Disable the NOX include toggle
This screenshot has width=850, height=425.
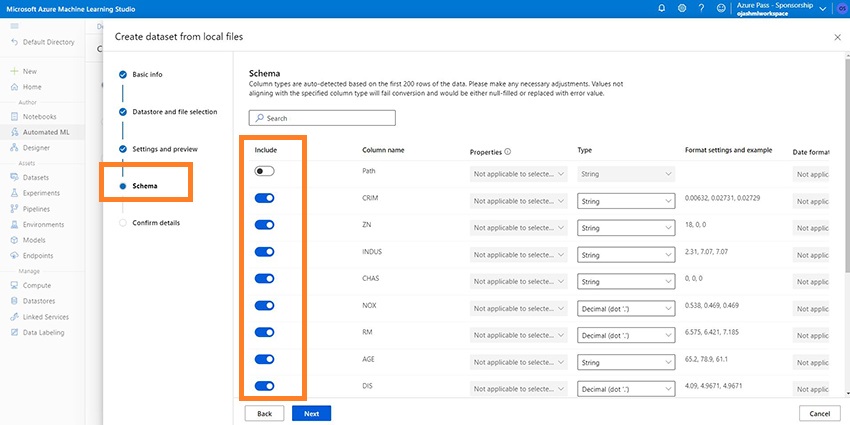click(265, 306)
